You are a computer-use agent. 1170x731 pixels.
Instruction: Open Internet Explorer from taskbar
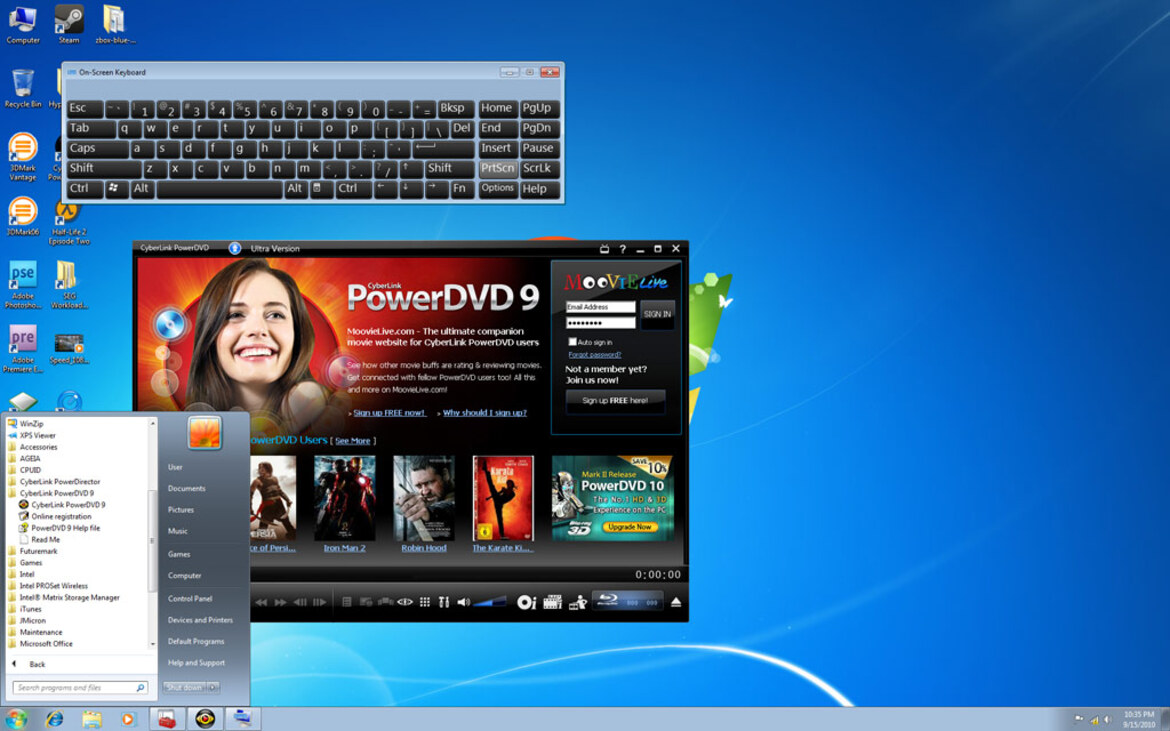pos(54,719)
